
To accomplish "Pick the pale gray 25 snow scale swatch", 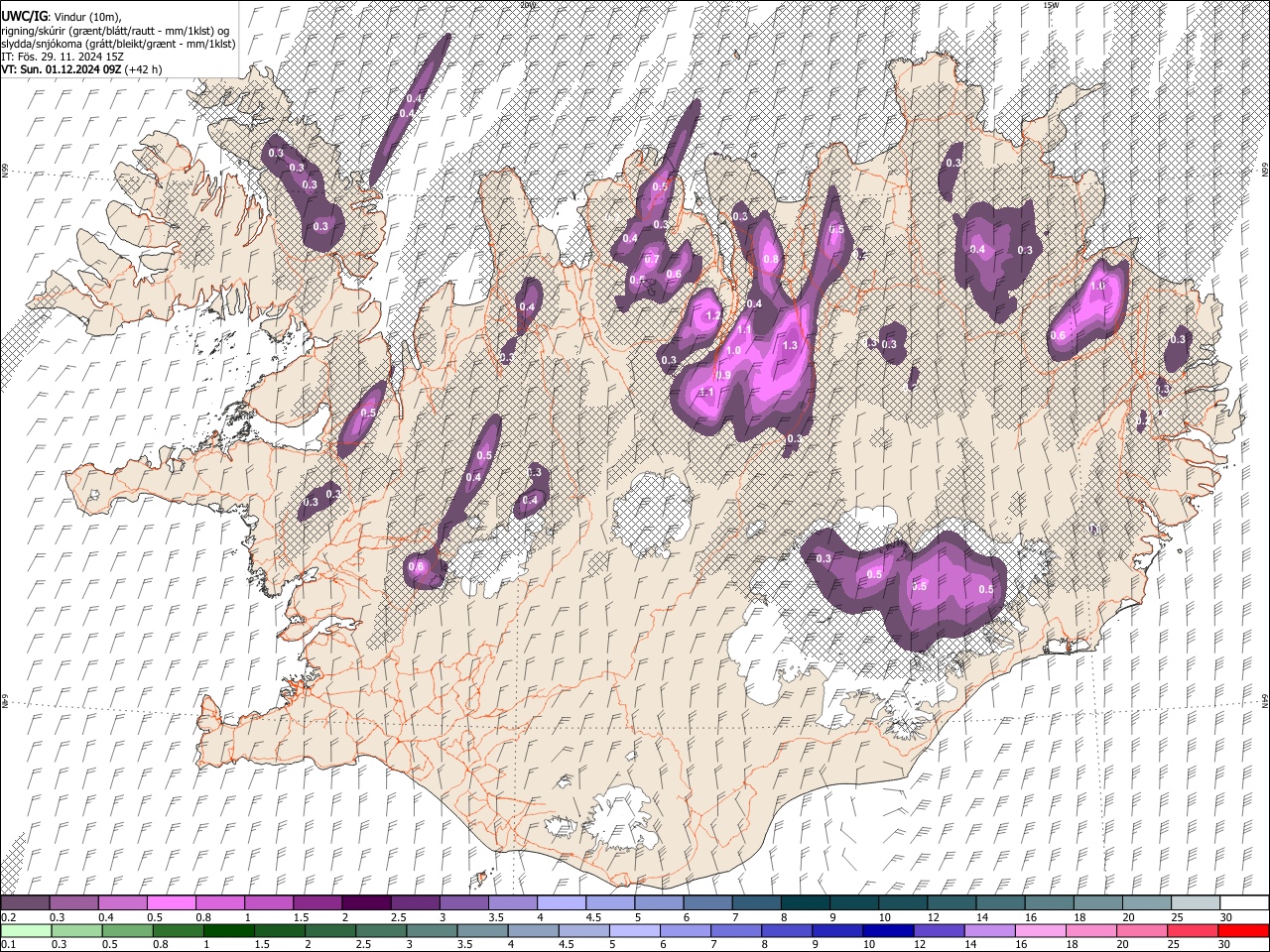I will (1195, 903).
